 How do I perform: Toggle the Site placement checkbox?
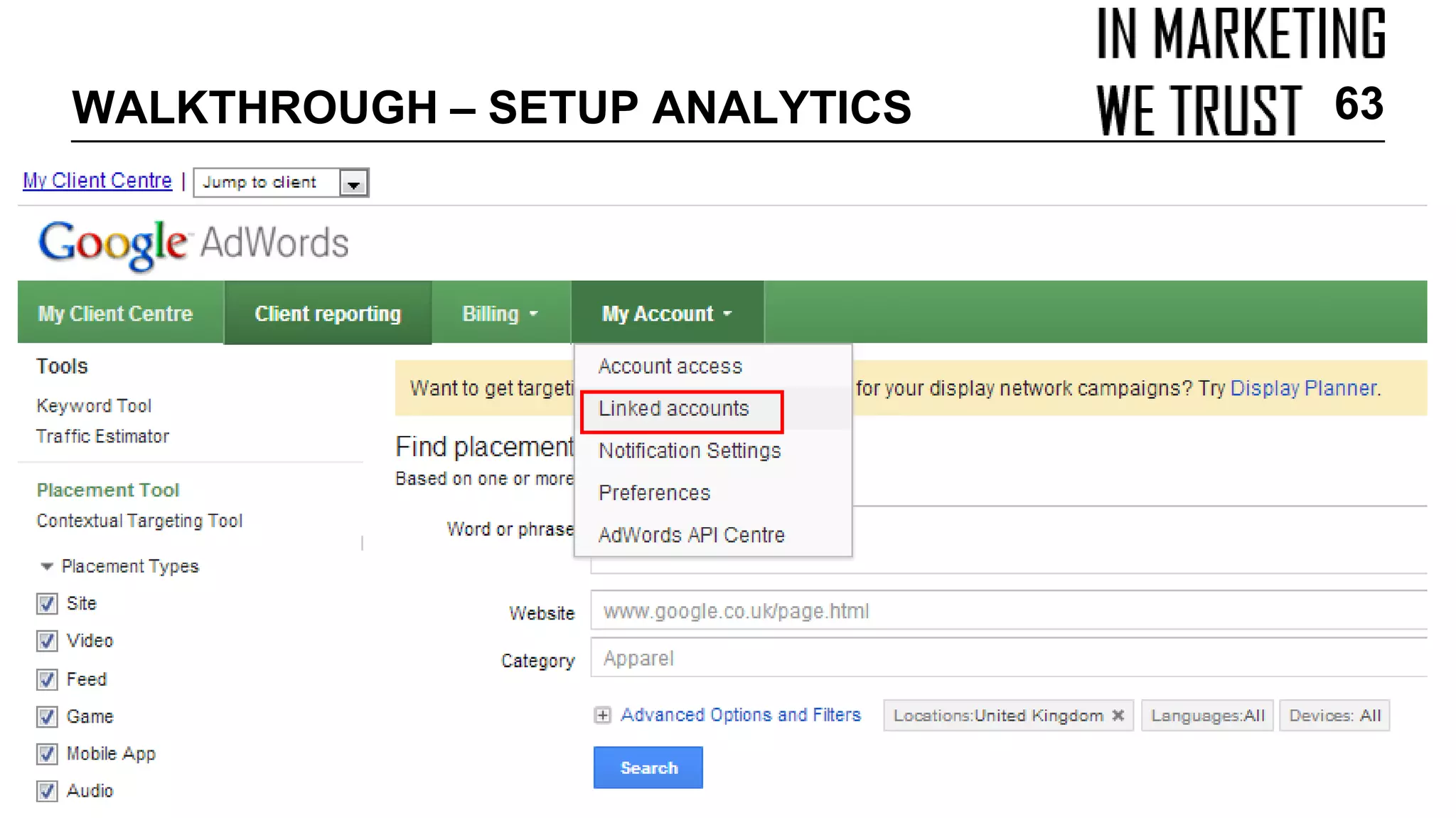(x=47, y=604)
